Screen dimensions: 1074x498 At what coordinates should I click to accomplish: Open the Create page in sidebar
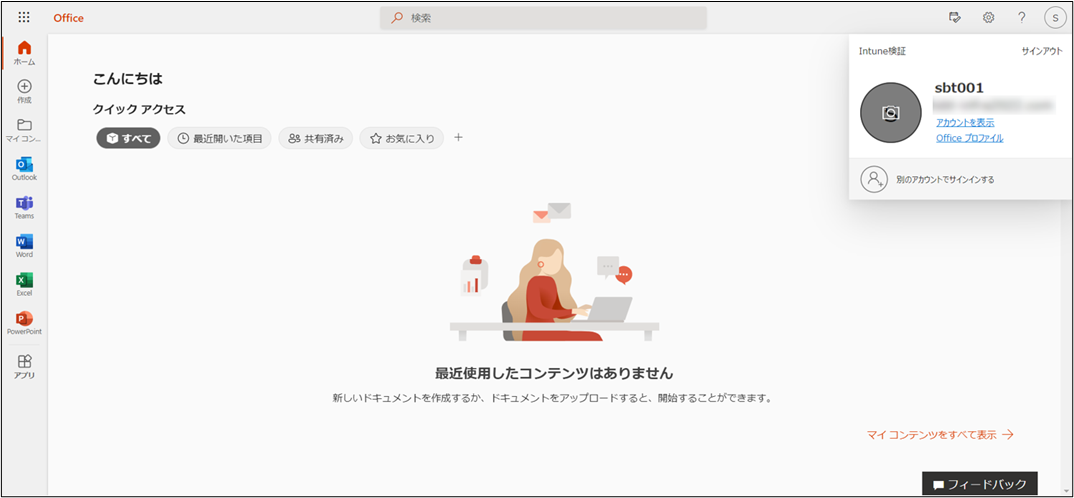(24, 92)
